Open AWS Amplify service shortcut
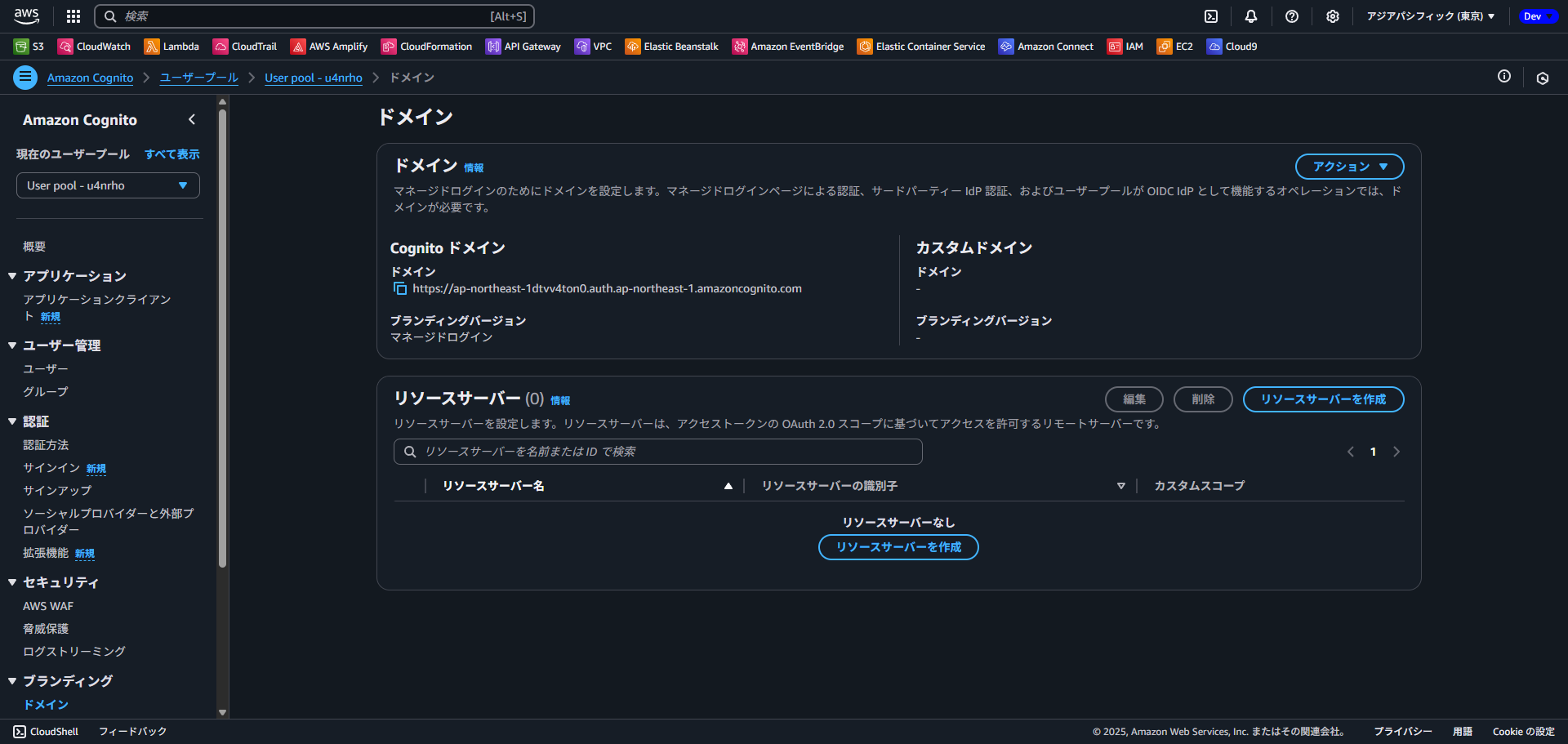 click(x=329, y=47)
